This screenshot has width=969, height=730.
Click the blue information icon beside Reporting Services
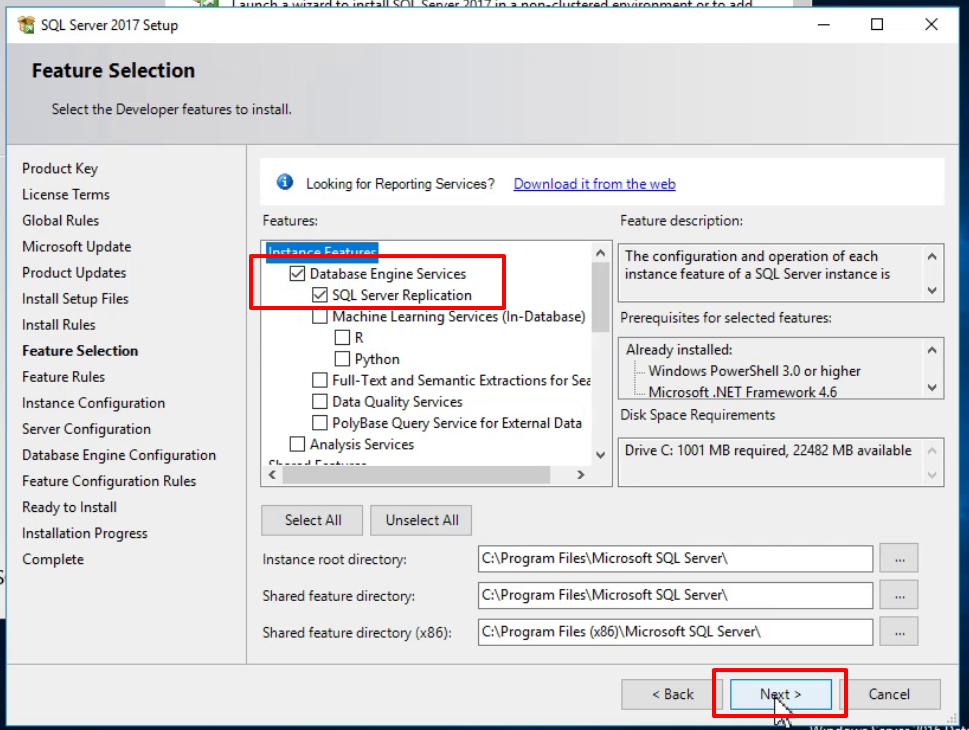click(x=285, y=182)
